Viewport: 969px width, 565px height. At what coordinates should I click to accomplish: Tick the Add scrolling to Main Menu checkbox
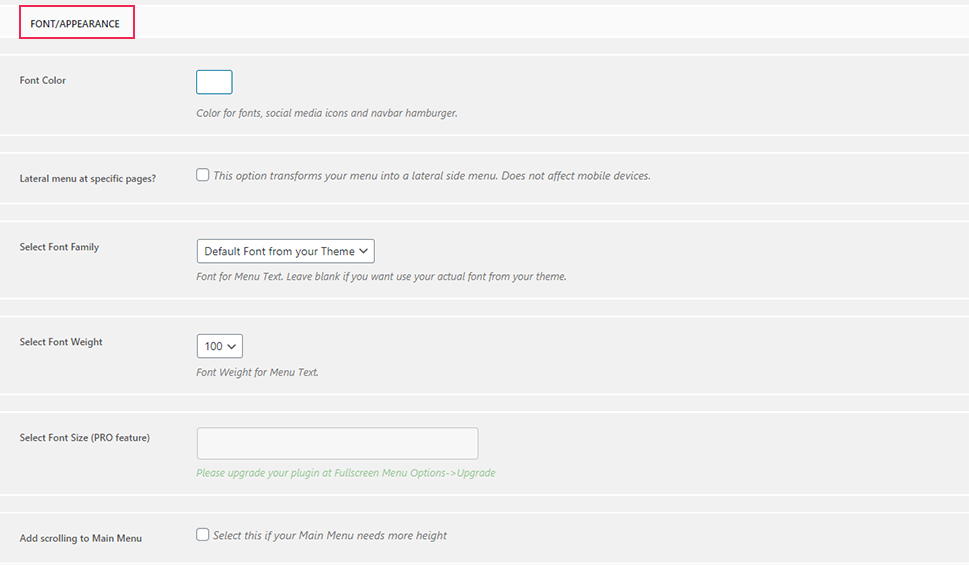click(x=203, y=535)
